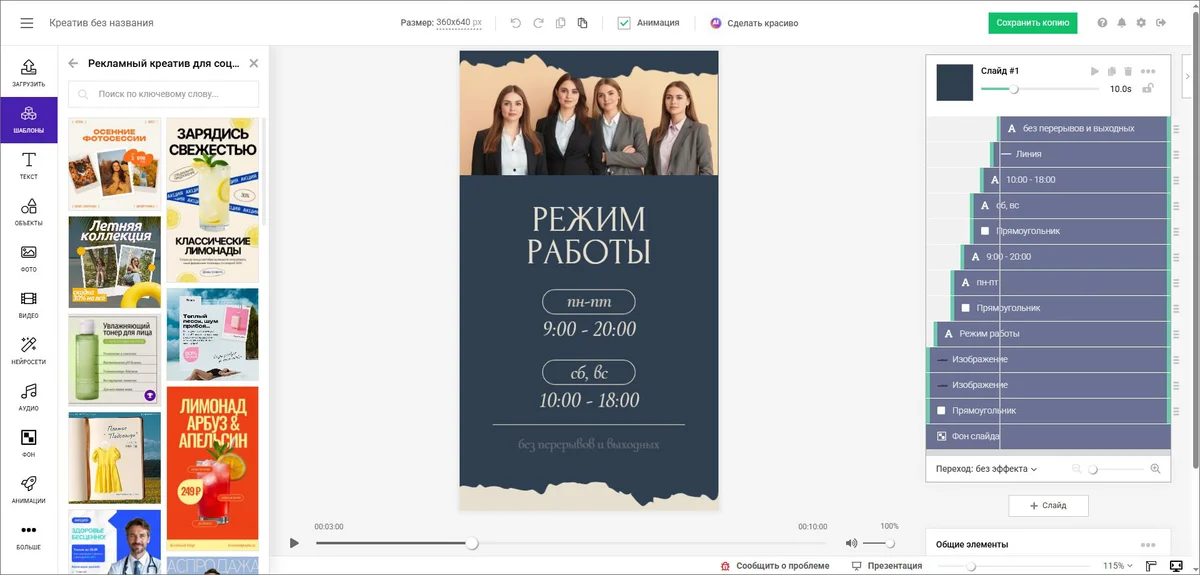1200x575 pixels.
Task: Zoom out the timeline with the magnifier minus
Action: pos(1077,469)
